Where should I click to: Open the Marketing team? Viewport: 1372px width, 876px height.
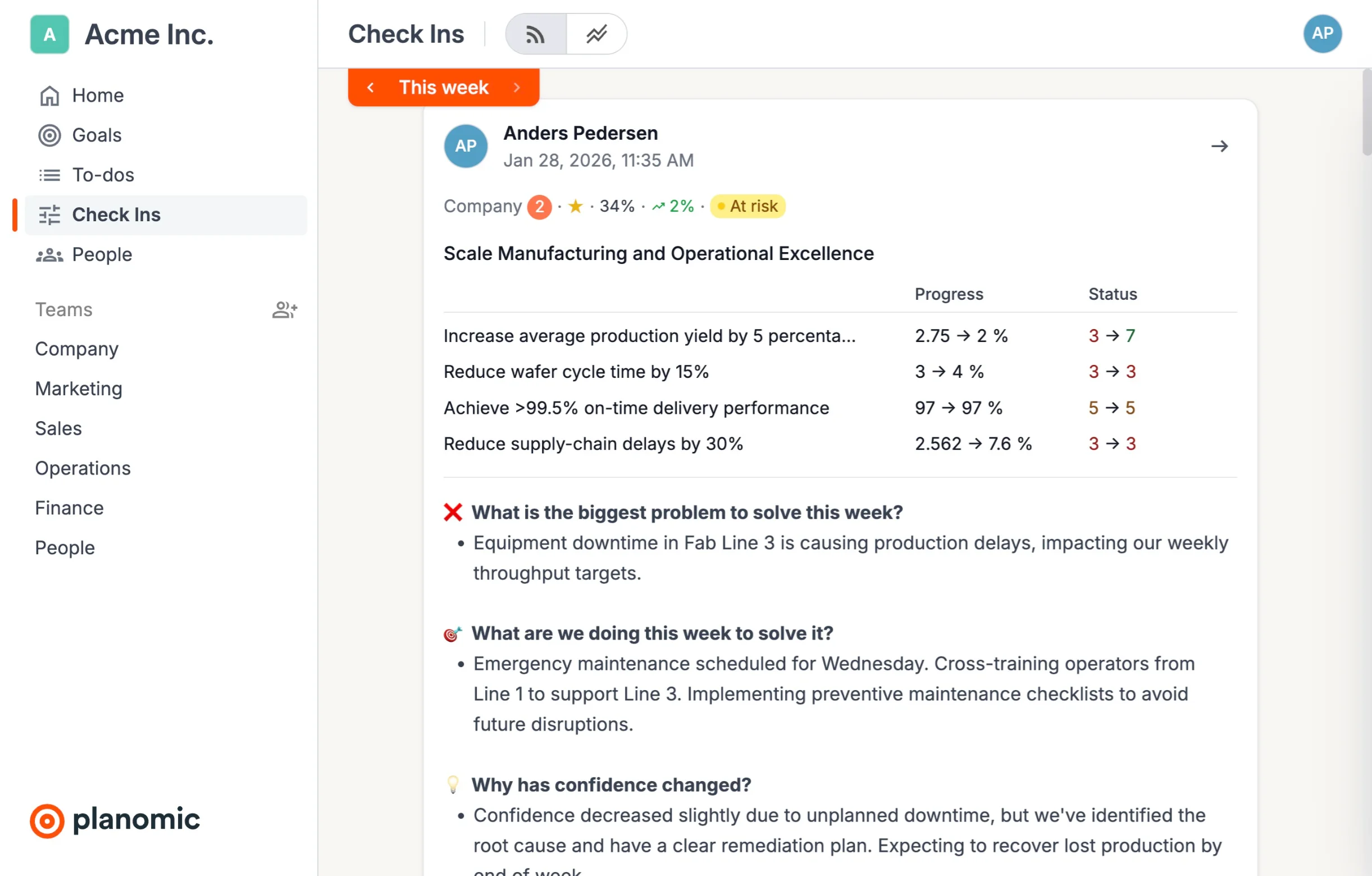click(79, 389)
